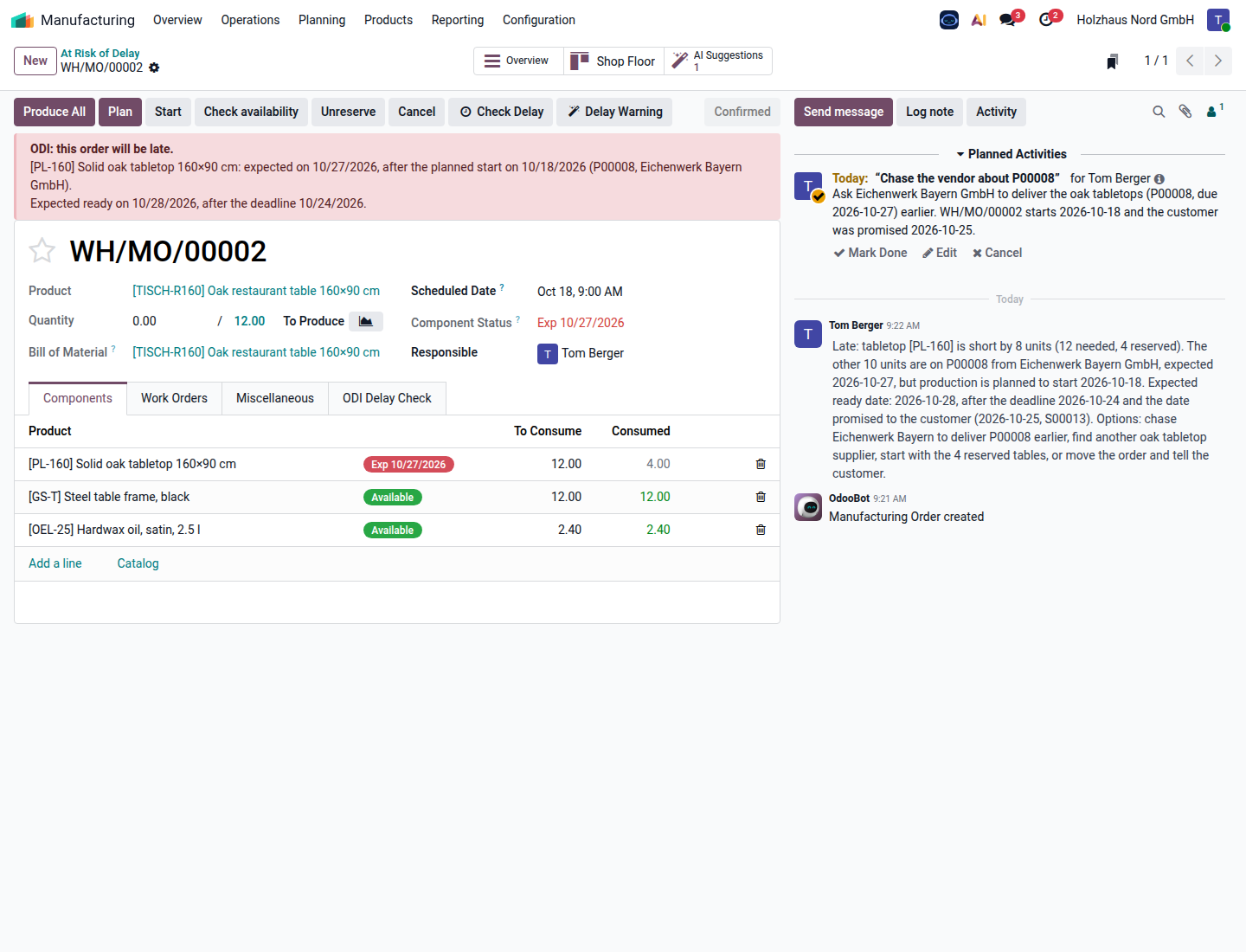Open the Work Orders tab

click(174, 398)
